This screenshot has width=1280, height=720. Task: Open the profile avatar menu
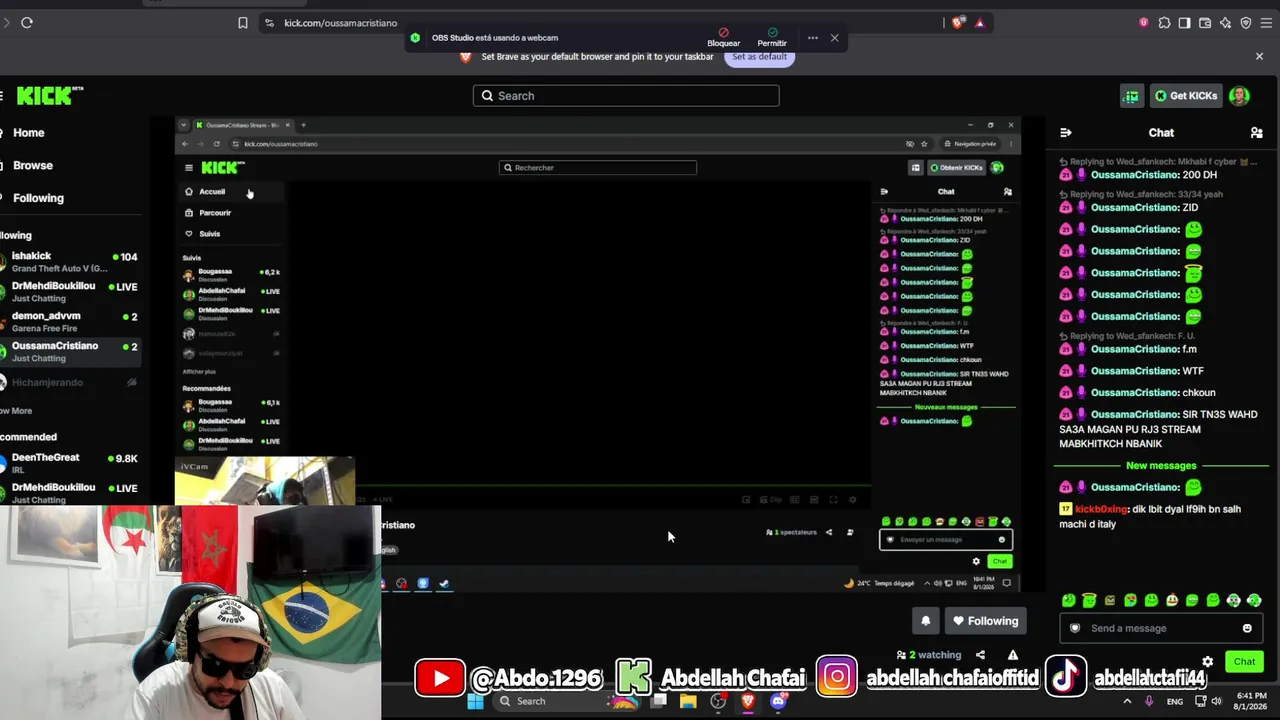click(x=1240, y=96)
